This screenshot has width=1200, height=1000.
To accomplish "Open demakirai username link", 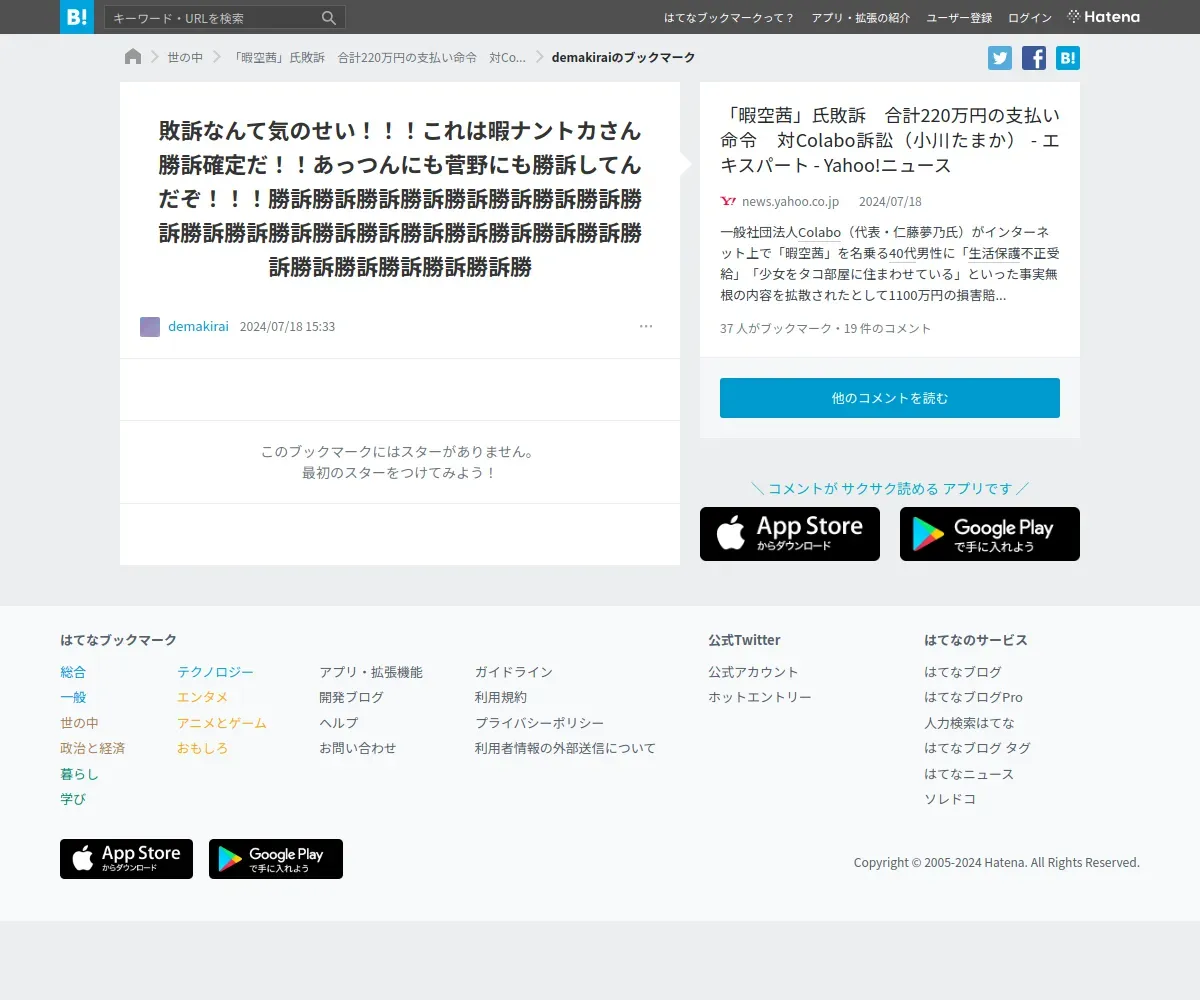I will (198, 327).
